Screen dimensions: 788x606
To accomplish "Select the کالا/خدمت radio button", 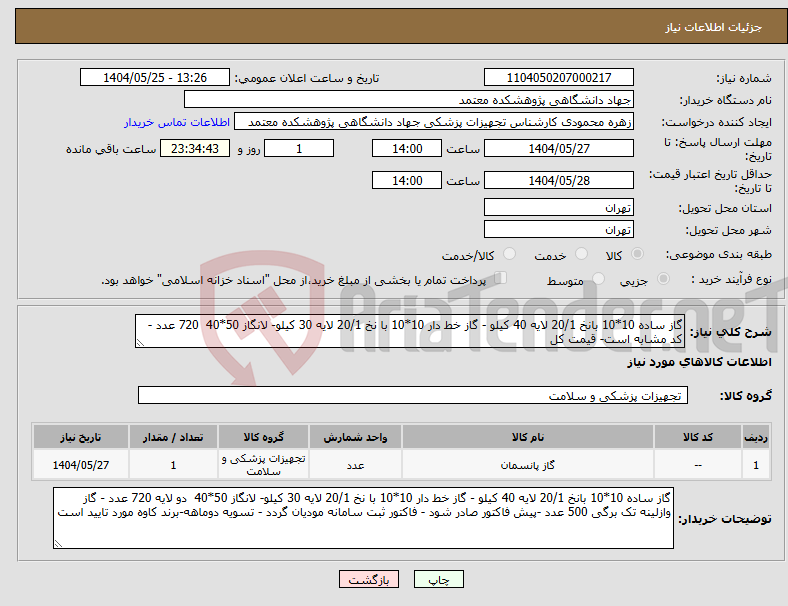I will coord(509,254).
